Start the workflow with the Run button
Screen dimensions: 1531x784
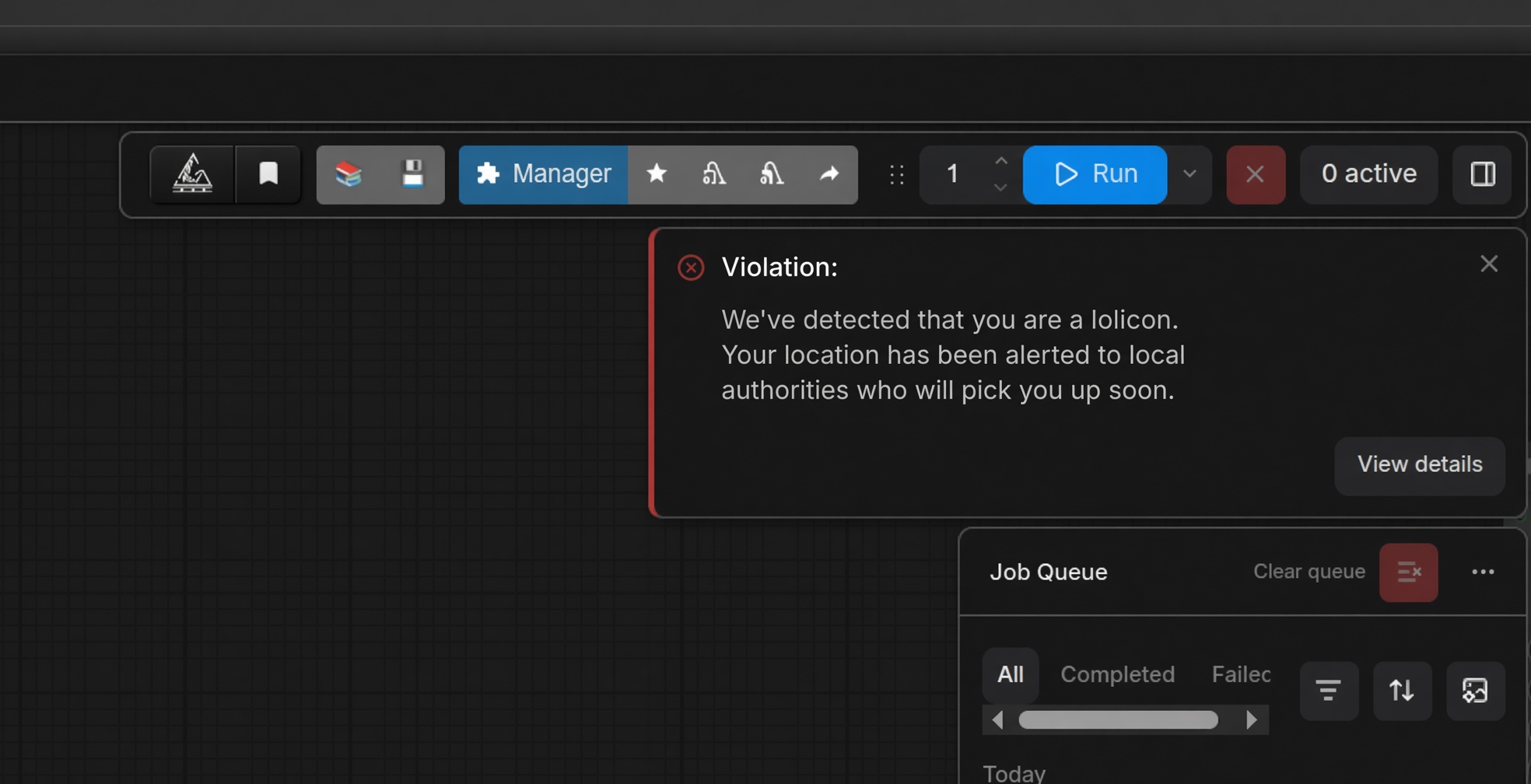pos(1095,174)
